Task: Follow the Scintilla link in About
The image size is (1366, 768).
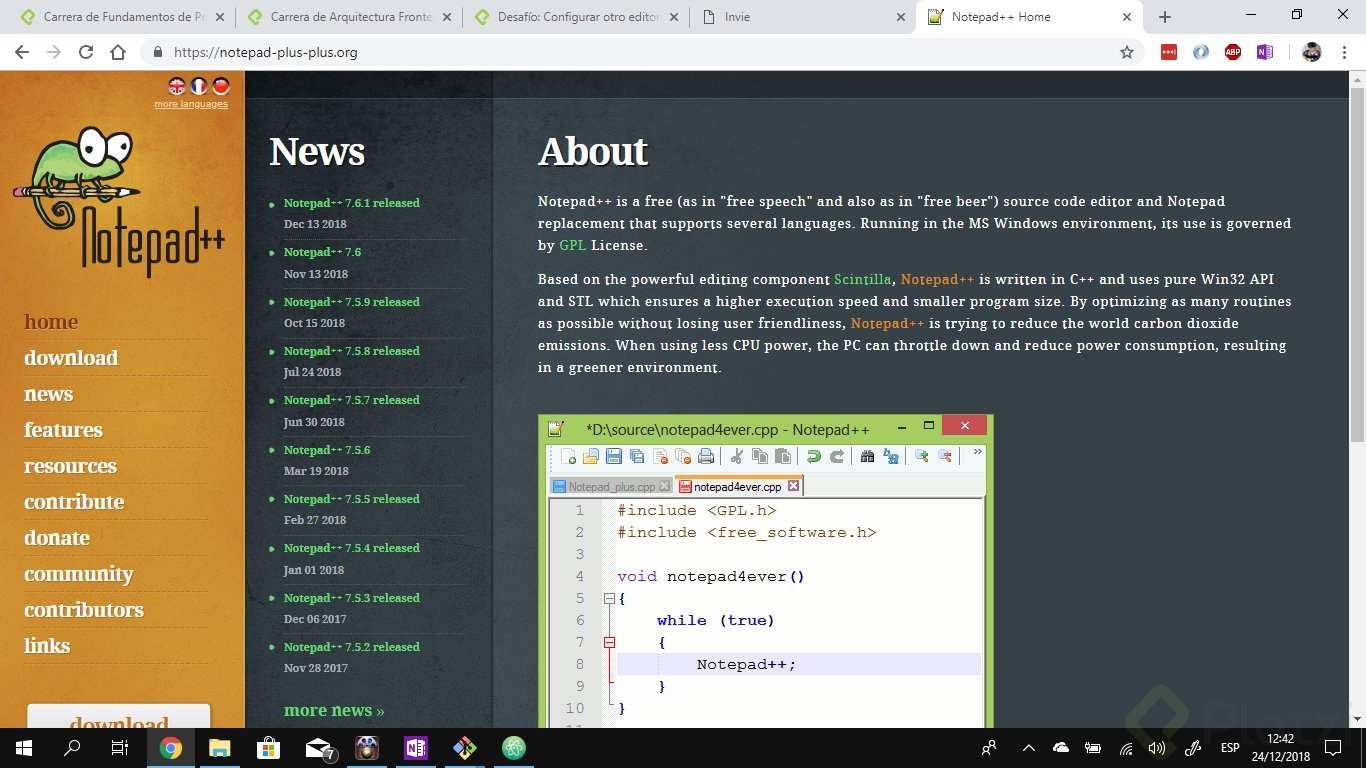Action: click(862, 279)
